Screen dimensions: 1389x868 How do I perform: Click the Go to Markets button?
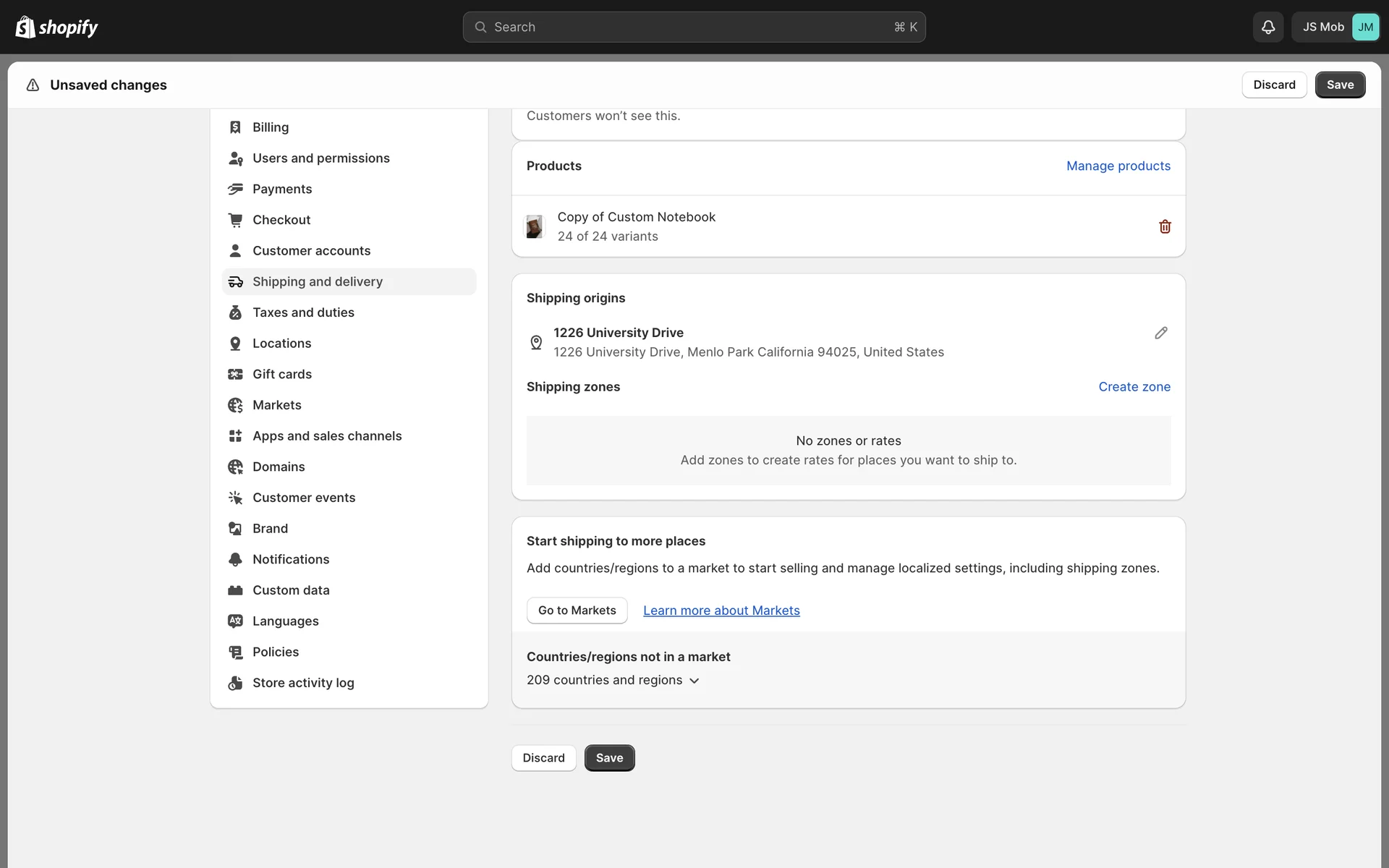pyautogui.click(x=577, y=610)
